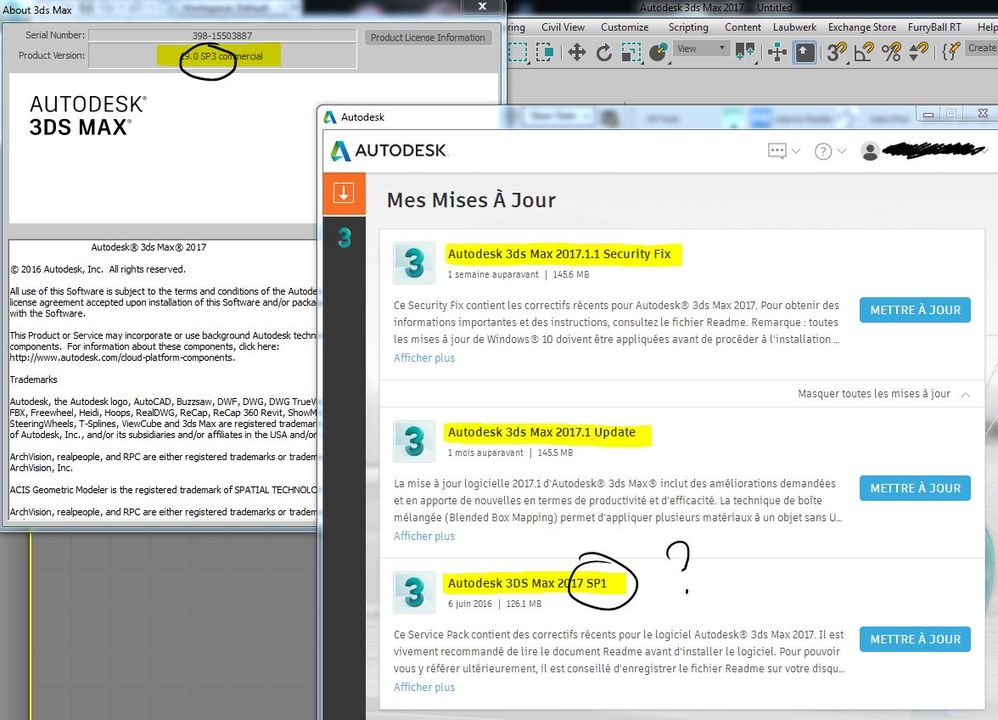Click Product License Information button
The image size is (998, 720).
pos(428,38)
